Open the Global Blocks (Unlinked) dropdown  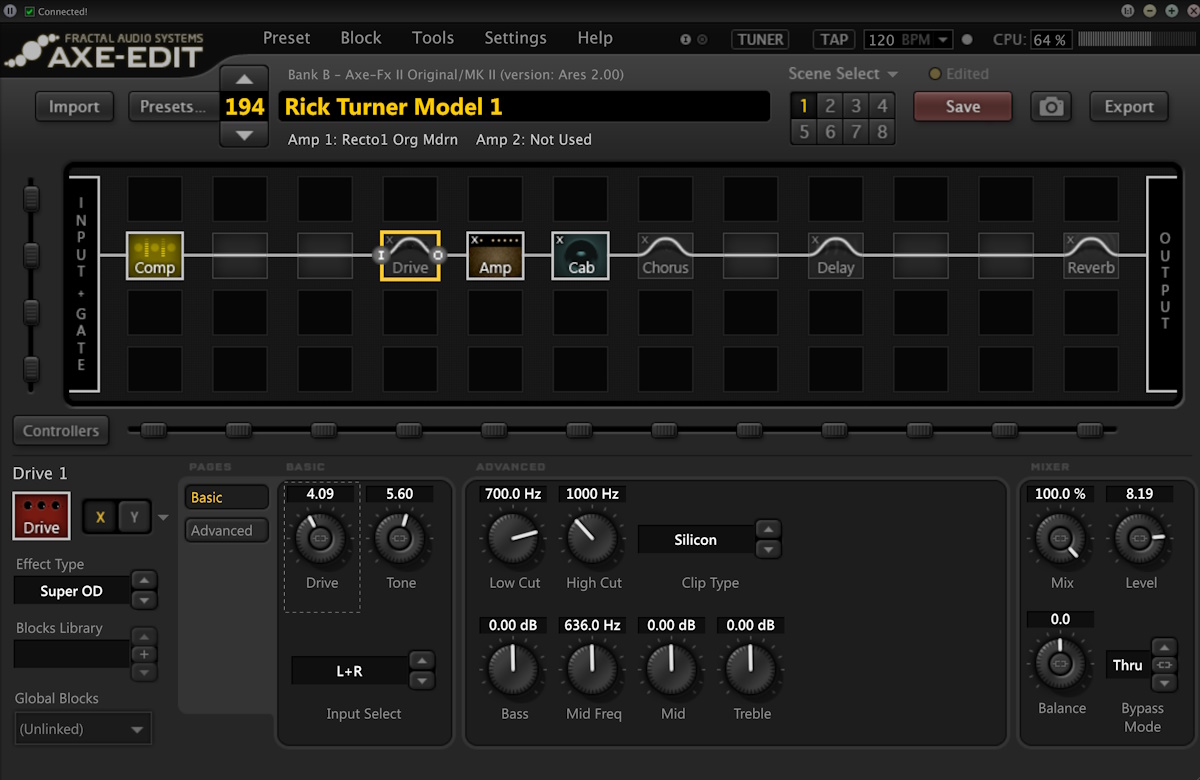pos(84,729)
